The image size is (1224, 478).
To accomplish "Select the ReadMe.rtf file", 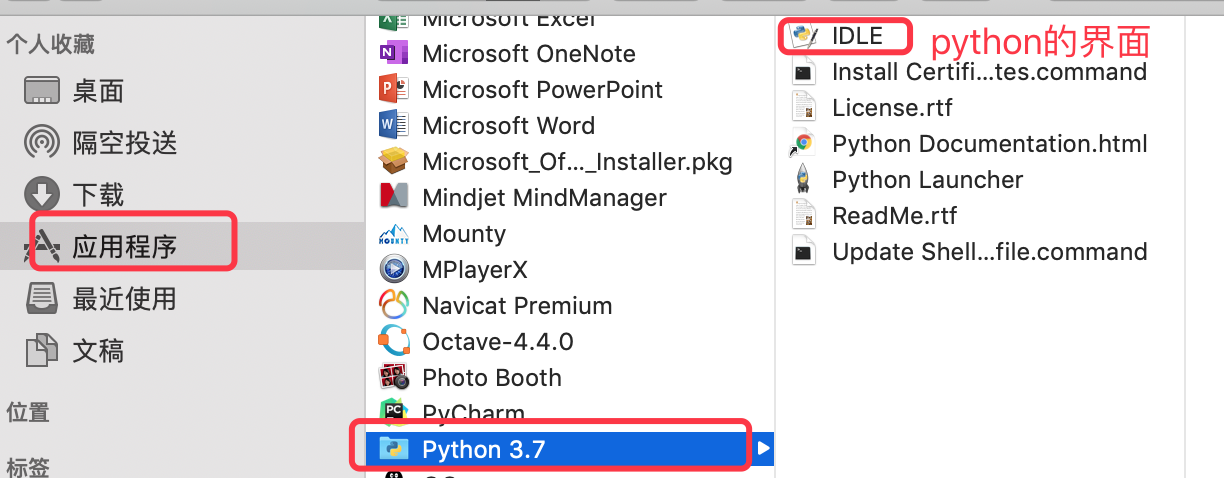I will [895, 216].
